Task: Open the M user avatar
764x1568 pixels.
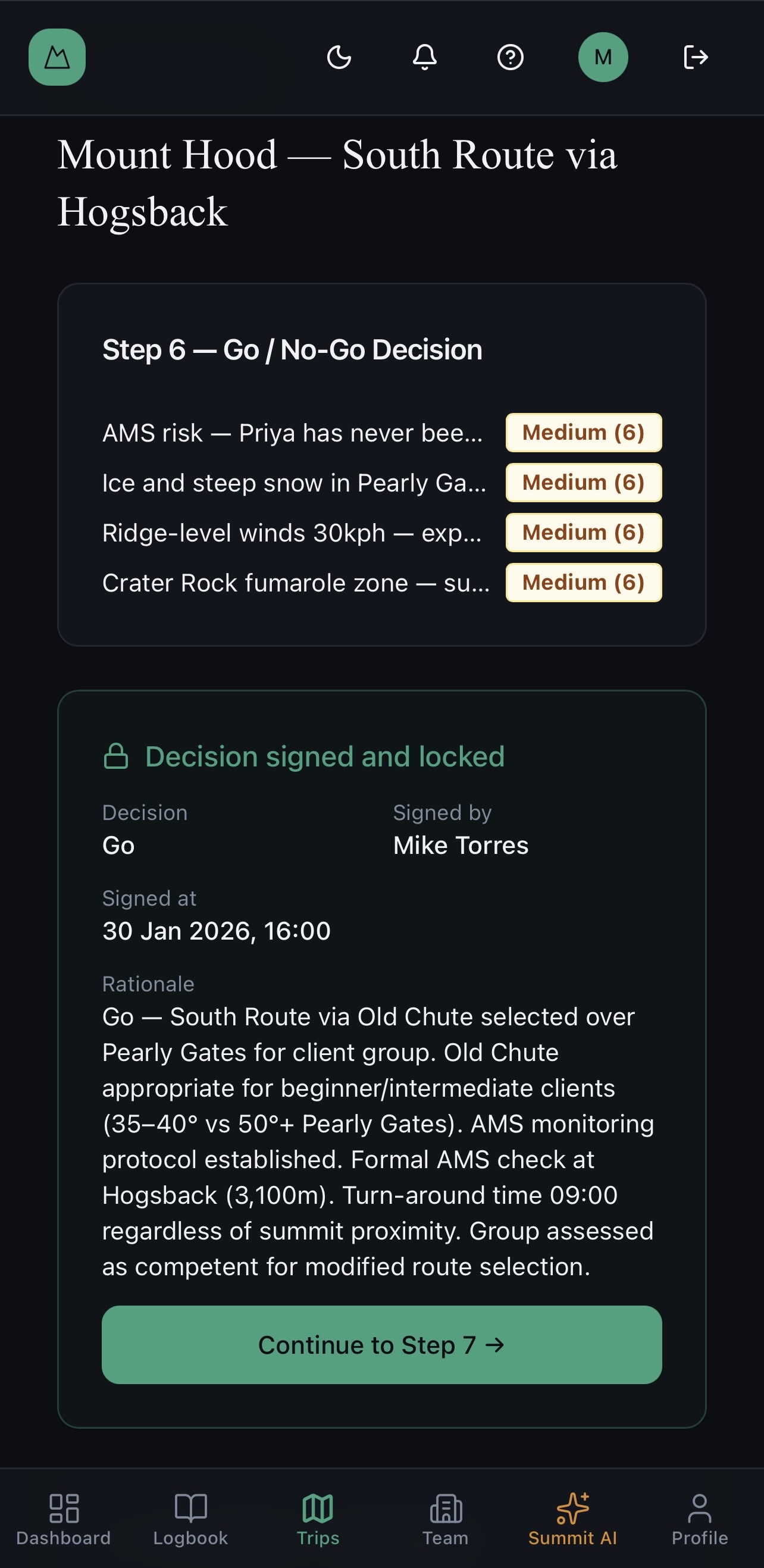Action: (603, 57)
